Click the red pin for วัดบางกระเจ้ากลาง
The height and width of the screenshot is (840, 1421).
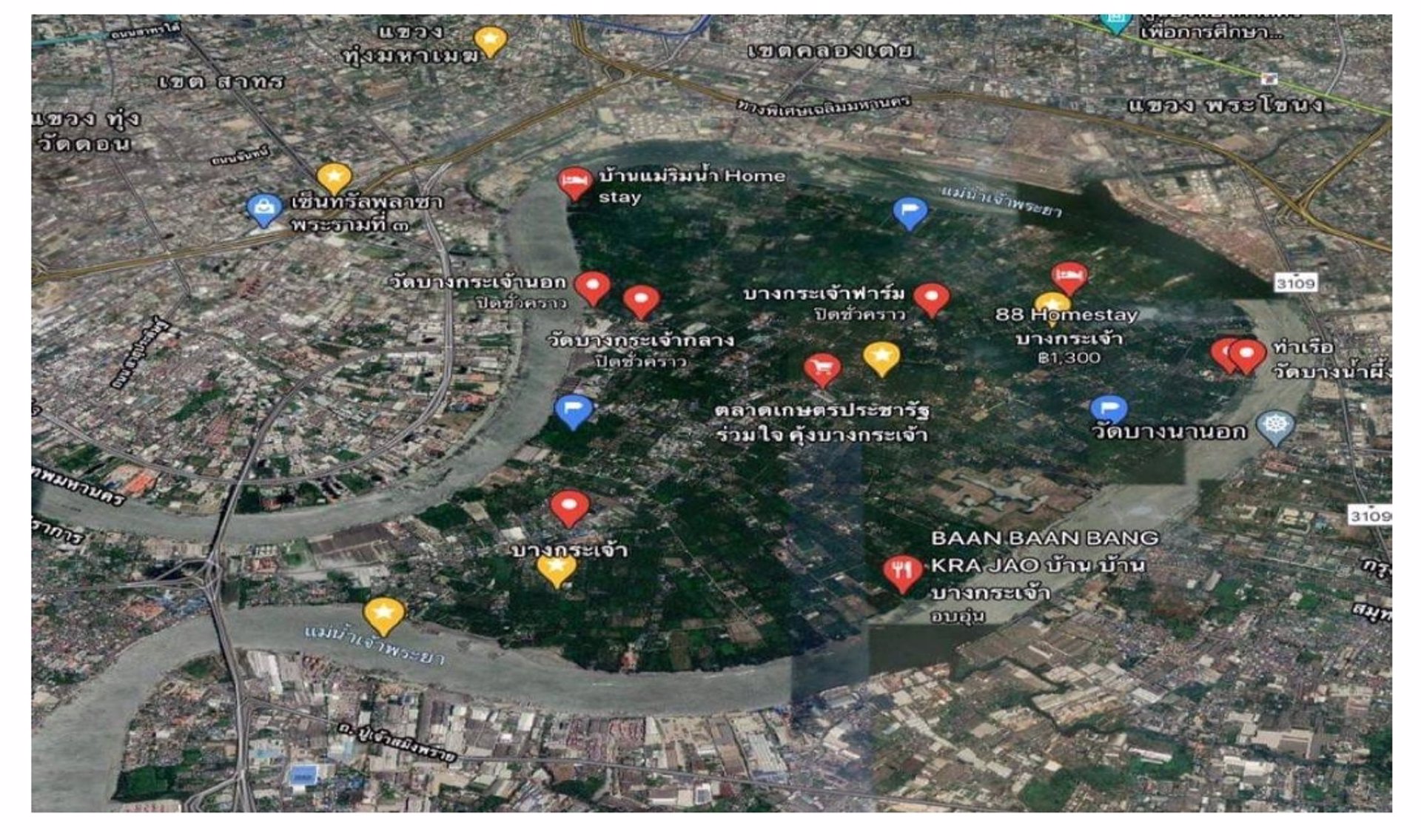click(x=641, y=302)
